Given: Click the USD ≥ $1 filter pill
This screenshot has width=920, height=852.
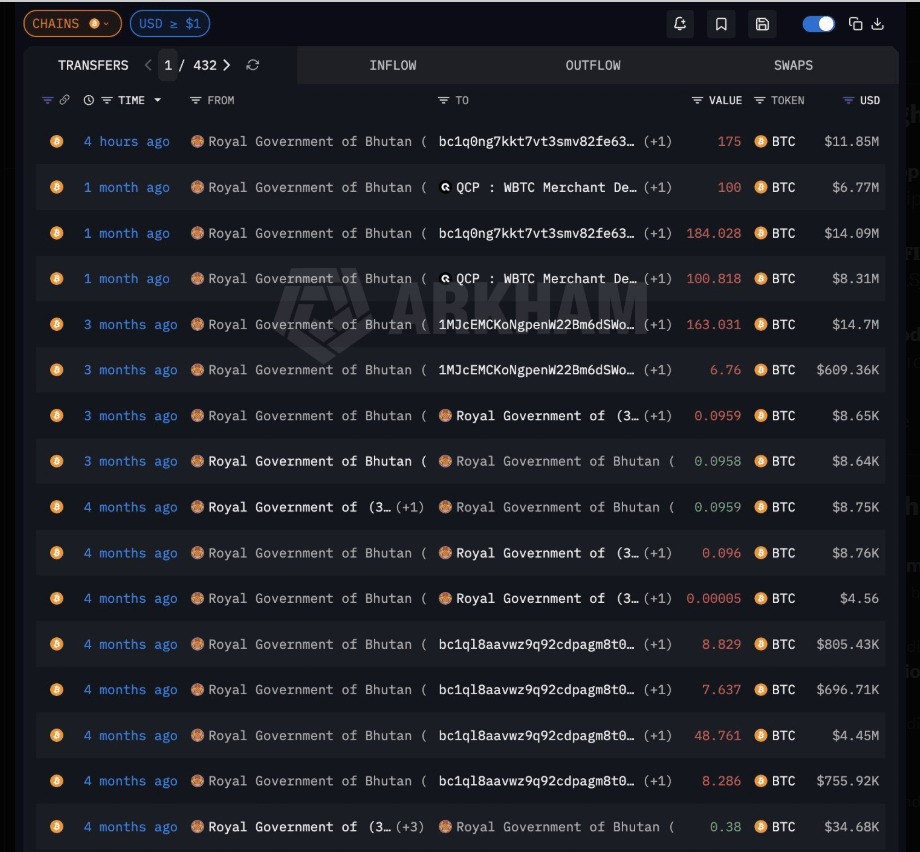Looking at the screenshot, I should coord(170,23).
